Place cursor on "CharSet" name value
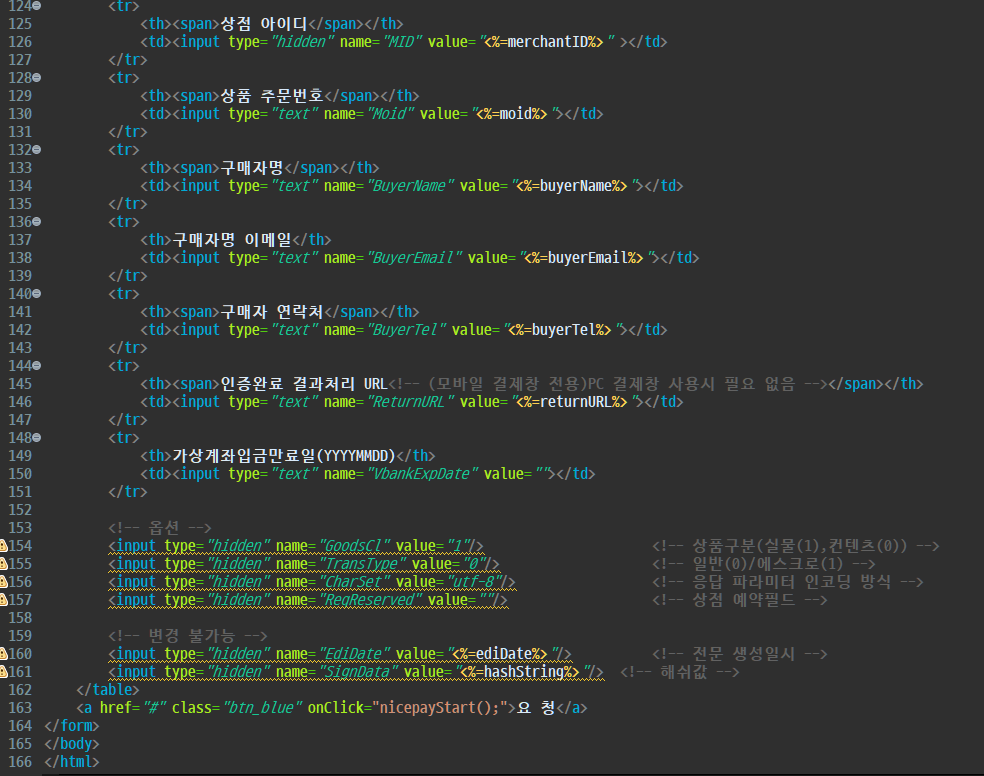 [x=355, y=582]
